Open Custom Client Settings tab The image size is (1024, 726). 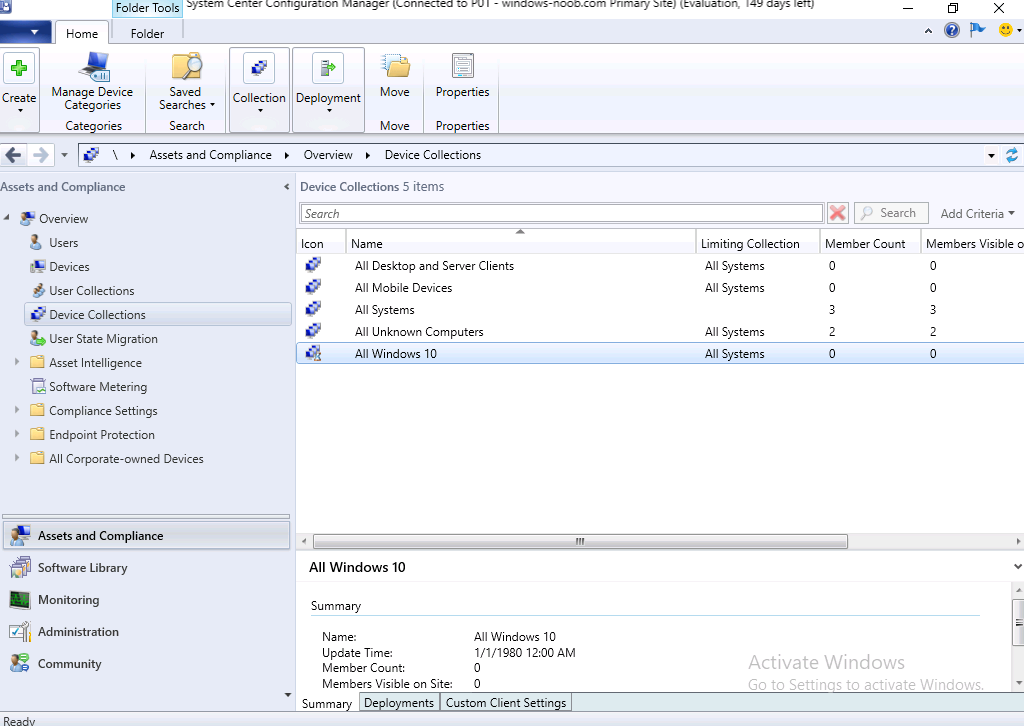tap(506, 702)
